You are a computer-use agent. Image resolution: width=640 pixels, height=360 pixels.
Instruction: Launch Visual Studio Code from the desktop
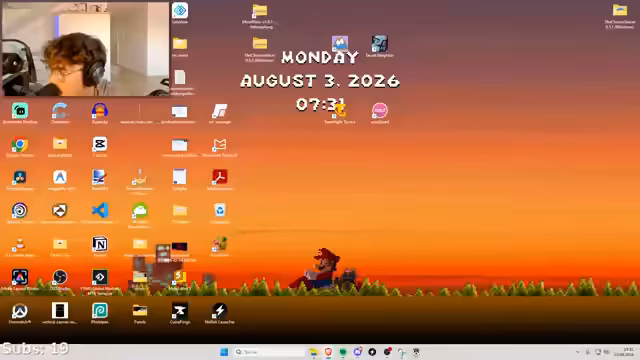point(100,211)
